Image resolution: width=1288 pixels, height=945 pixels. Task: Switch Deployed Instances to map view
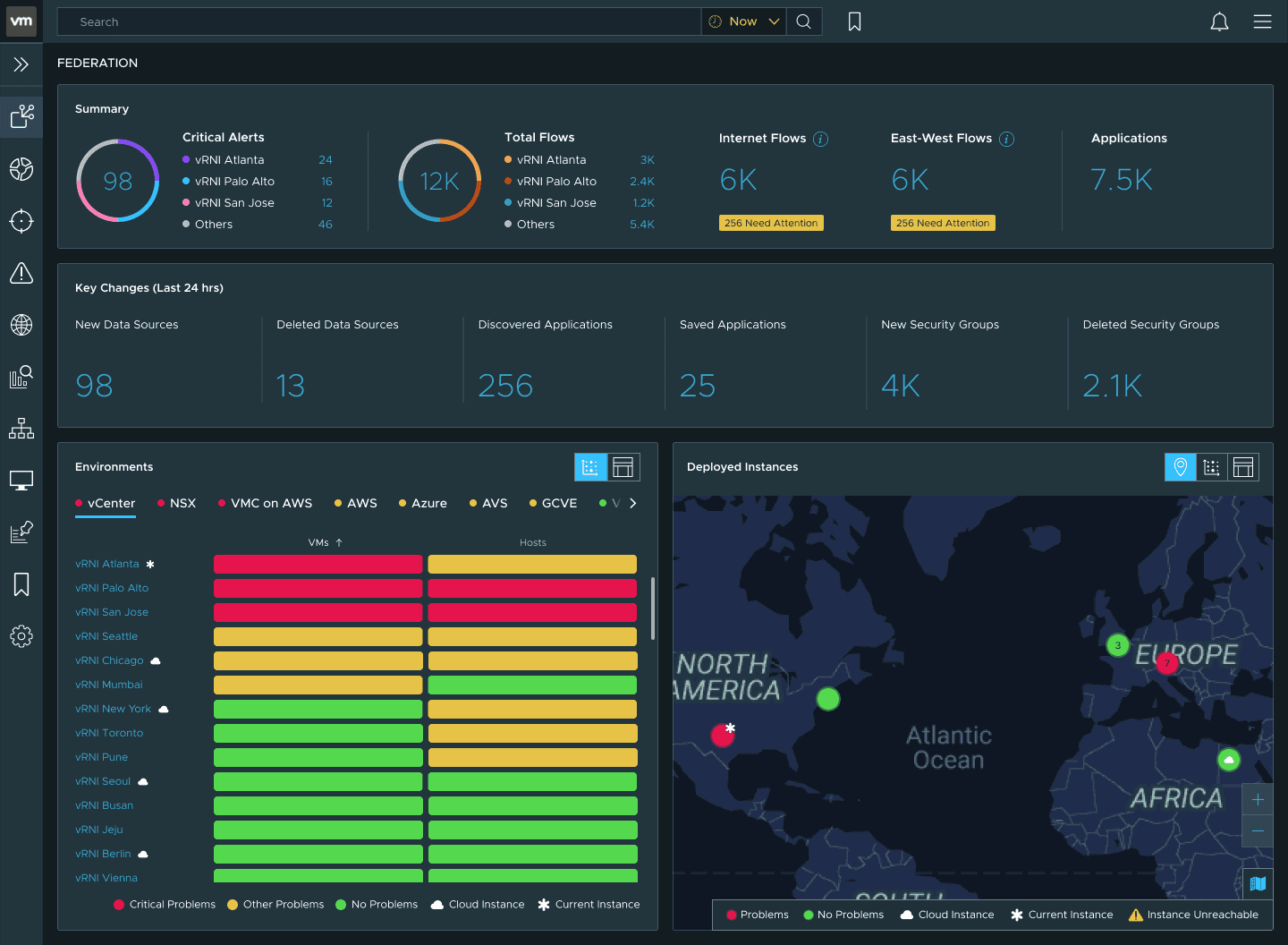tap(1181, 467)
